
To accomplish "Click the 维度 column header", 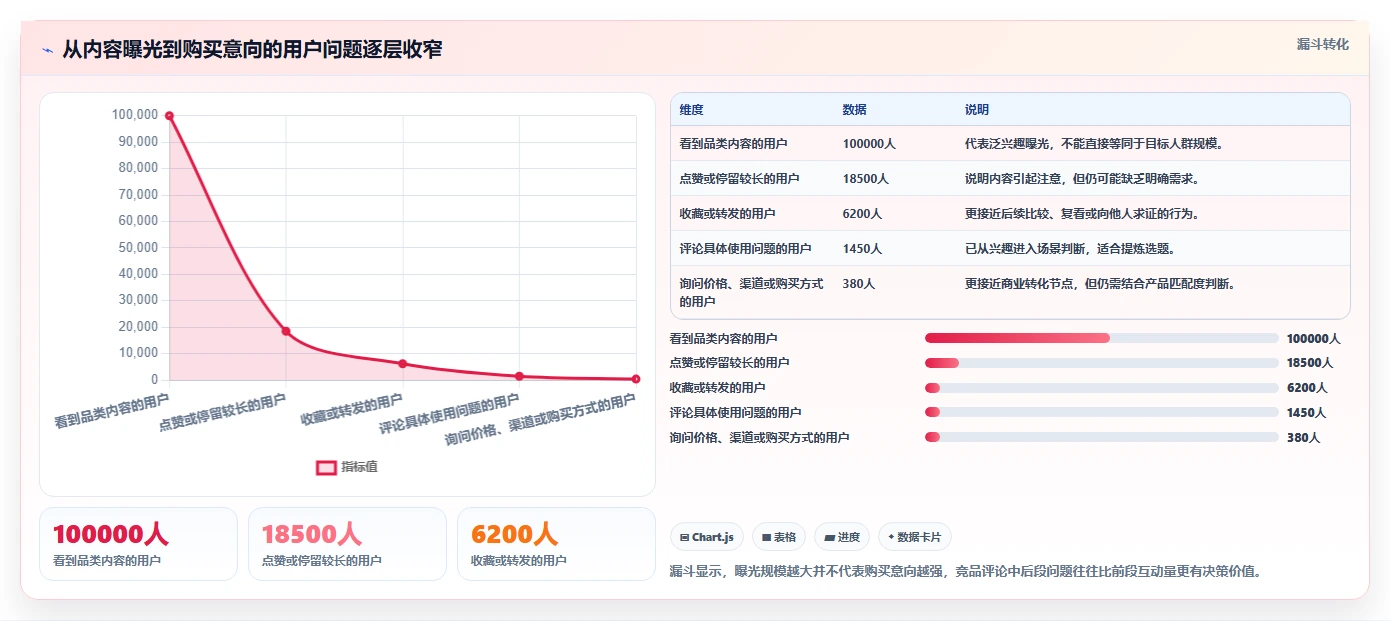I will [691, 110].
